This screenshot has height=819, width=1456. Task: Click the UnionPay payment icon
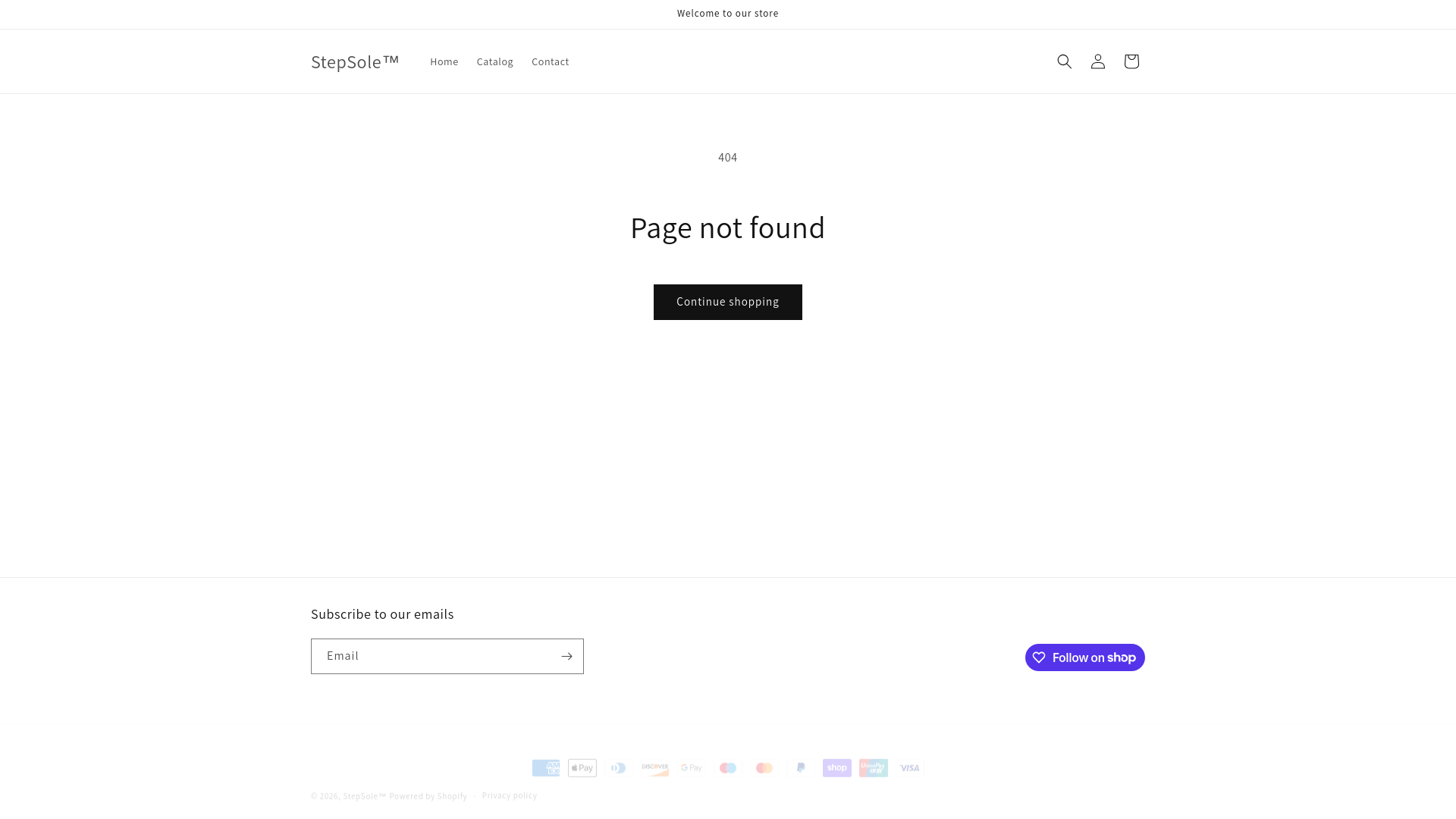point(874,768)
